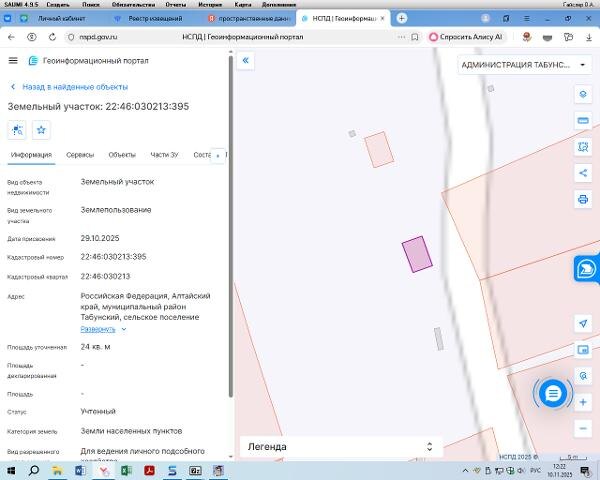Open taskbar notification center

(x=585, y=470)
